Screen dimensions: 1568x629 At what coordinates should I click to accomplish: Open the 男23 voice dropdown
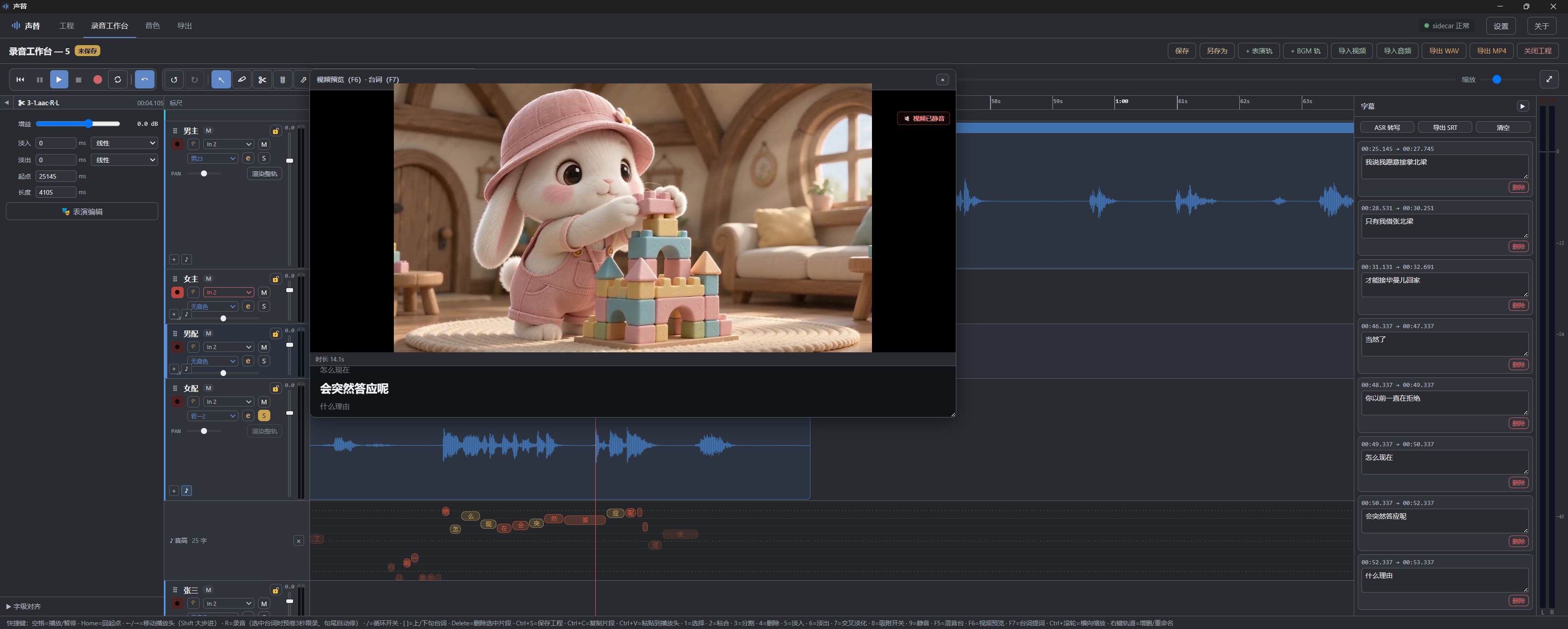coord(212,158)
